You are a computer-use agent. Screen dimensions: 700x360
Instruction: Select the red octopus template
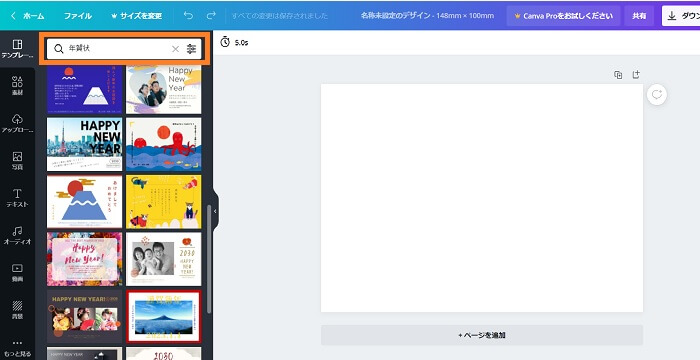[x=163, y=144]
